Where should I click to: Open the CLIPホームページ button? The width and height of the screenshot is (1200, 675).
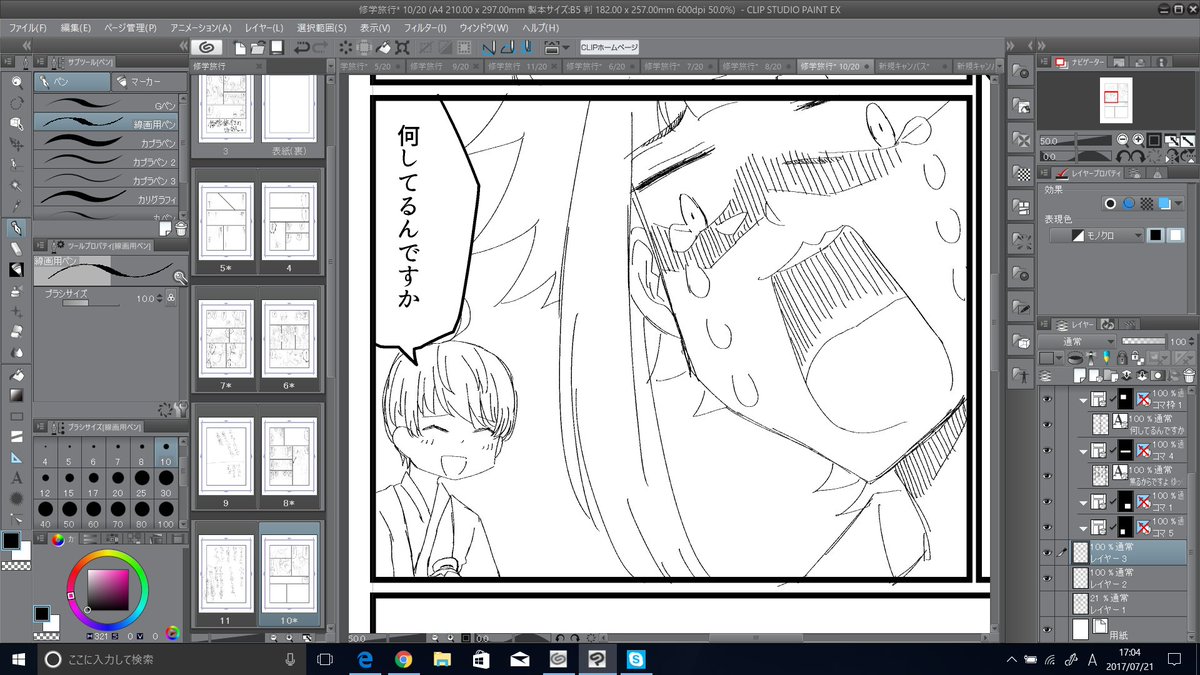pyautogui.click(x=609, y=47)
